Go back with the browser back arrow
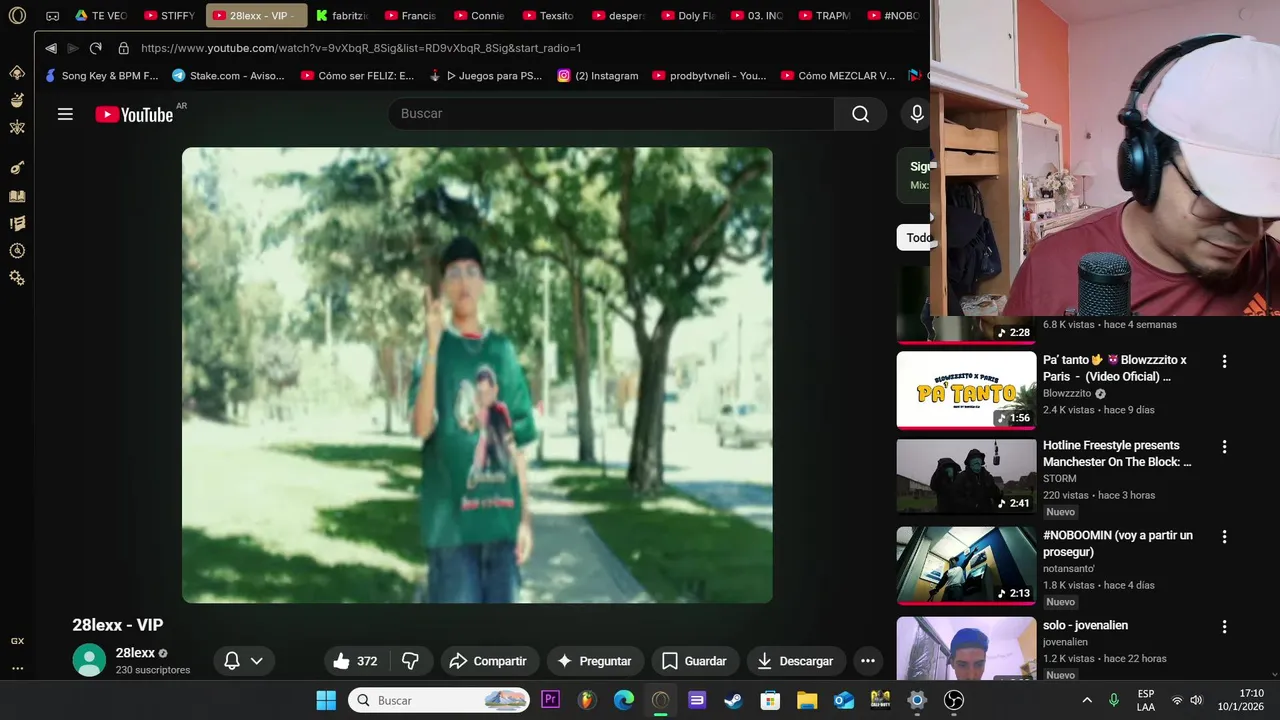Image resolution: width=1280 pixels, height=720 pixels. 50,48
